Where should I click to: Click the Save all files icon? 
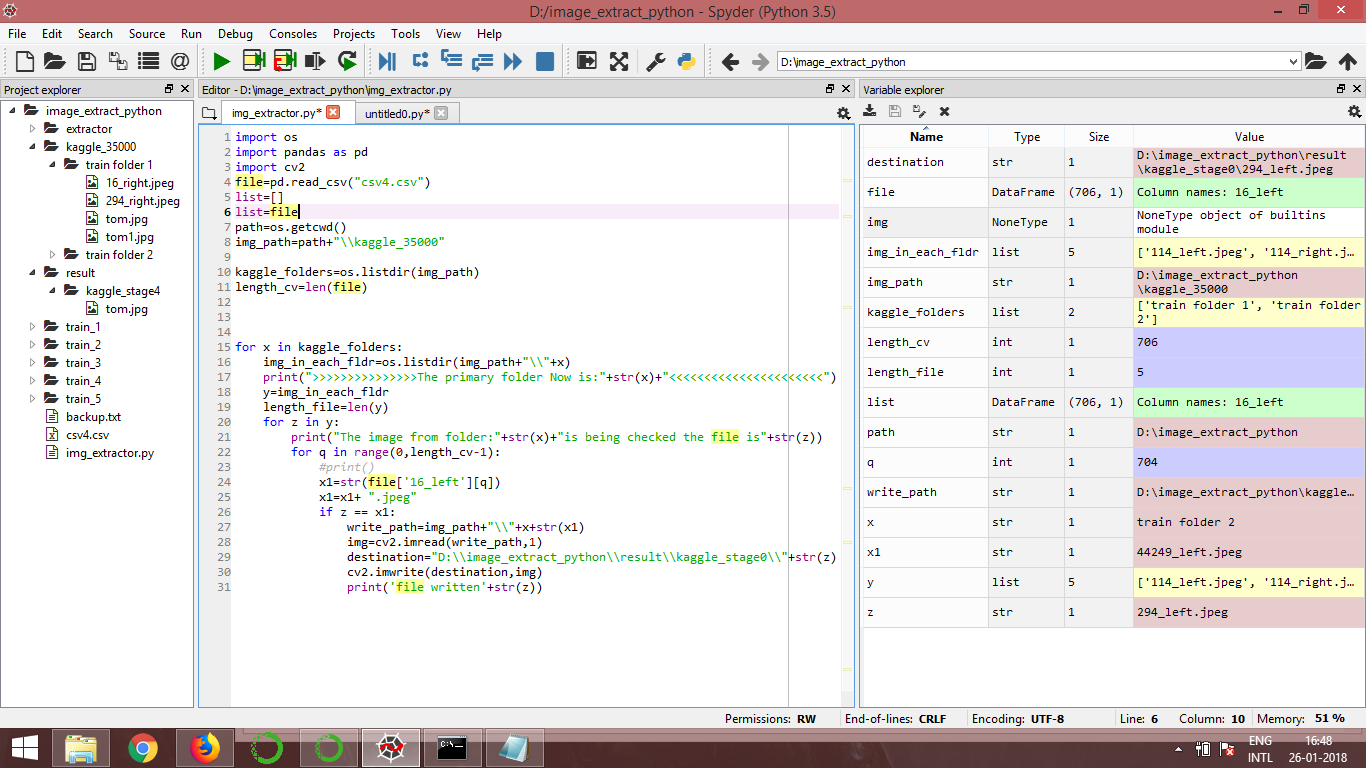point(117,62)
